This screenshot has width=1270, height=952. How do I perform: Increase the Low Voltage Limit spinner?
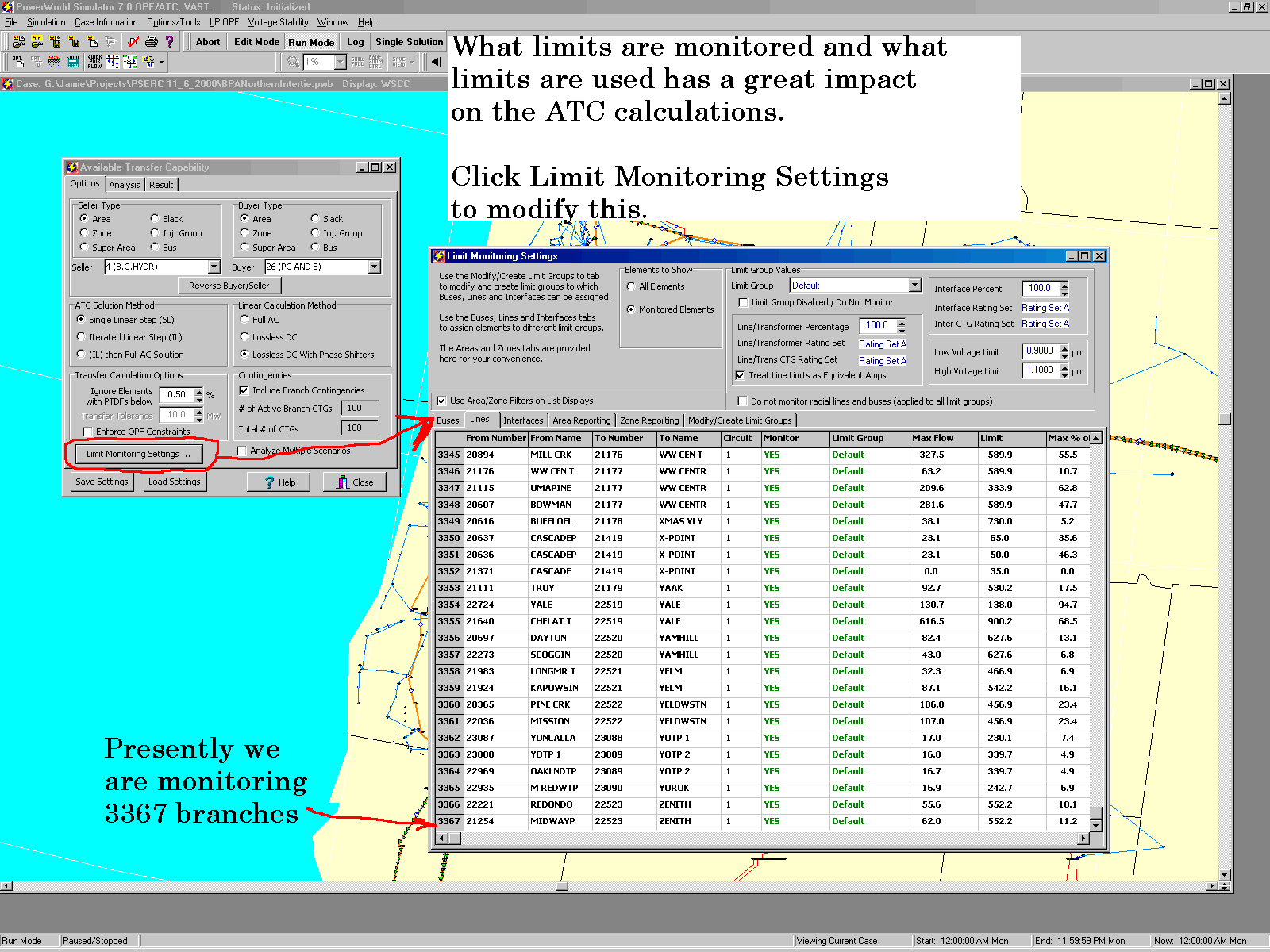1064,347
